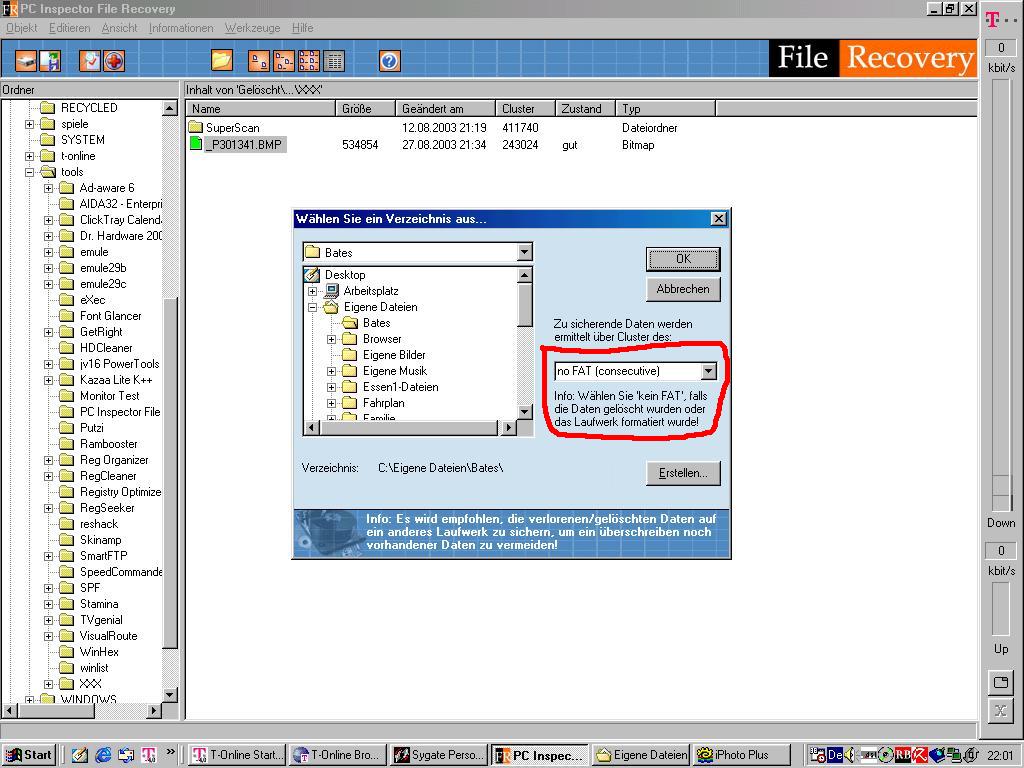1024x768 pixels.
Task: Select the XXX folder in tree
Action: tap(90, 684)
